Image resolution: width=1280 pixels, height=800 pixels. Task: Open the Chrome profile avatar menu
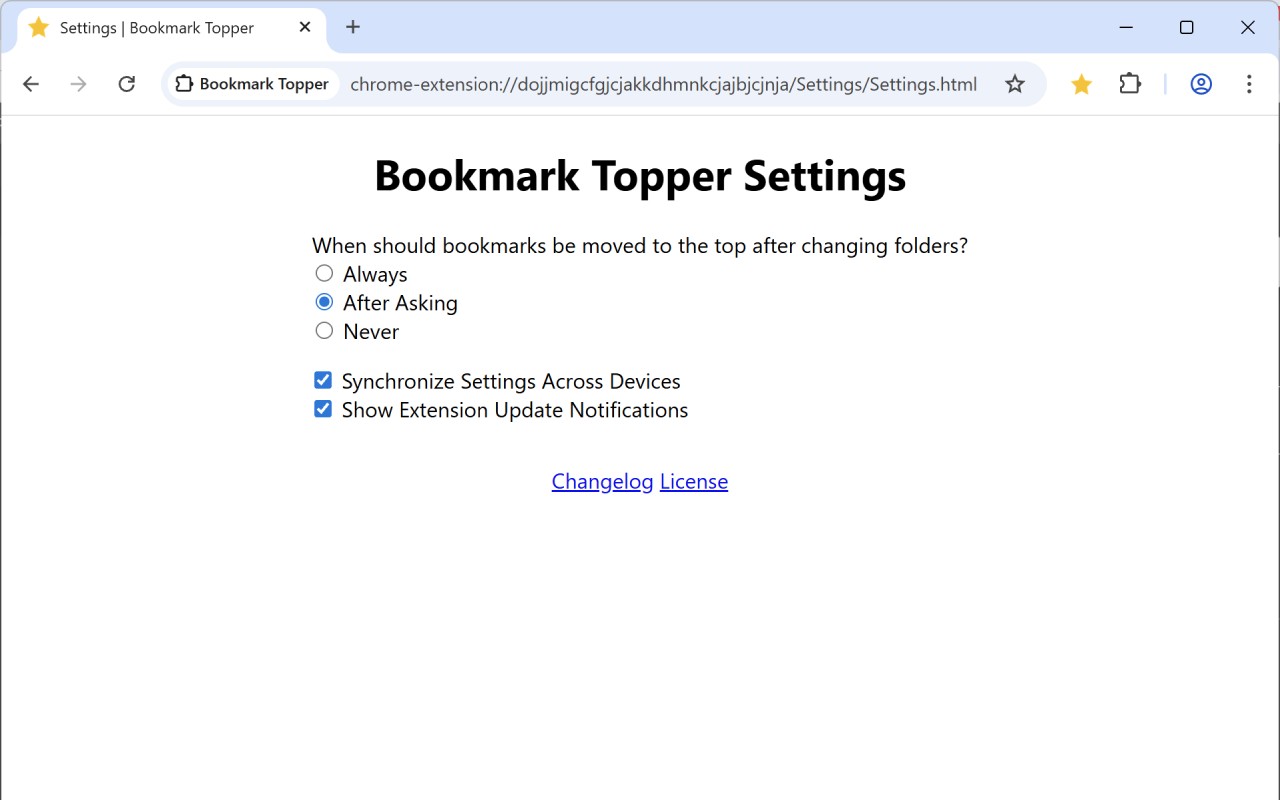1201,84
